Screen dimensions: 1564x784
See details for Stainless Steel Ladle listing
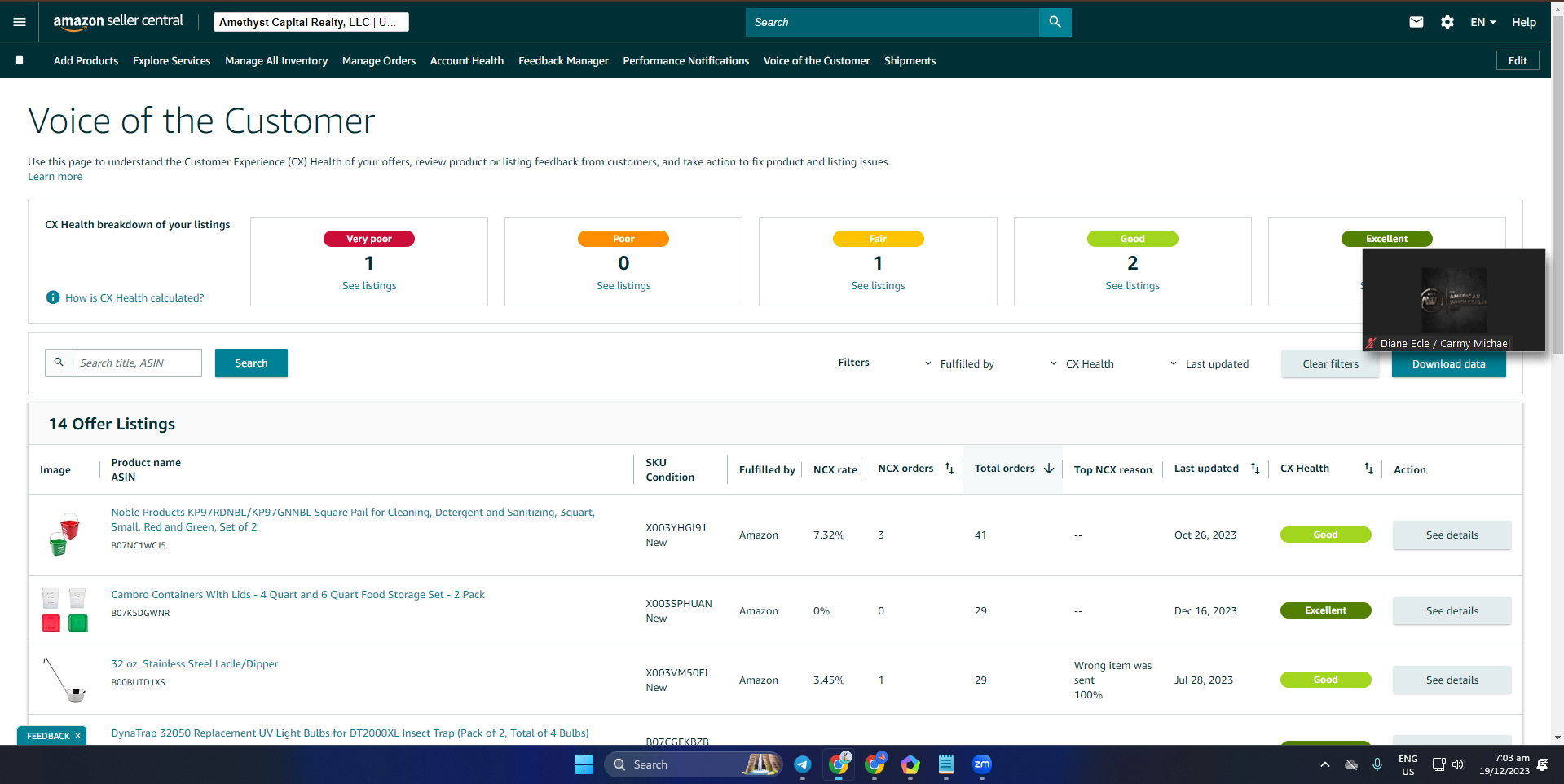pos(1452,680)
